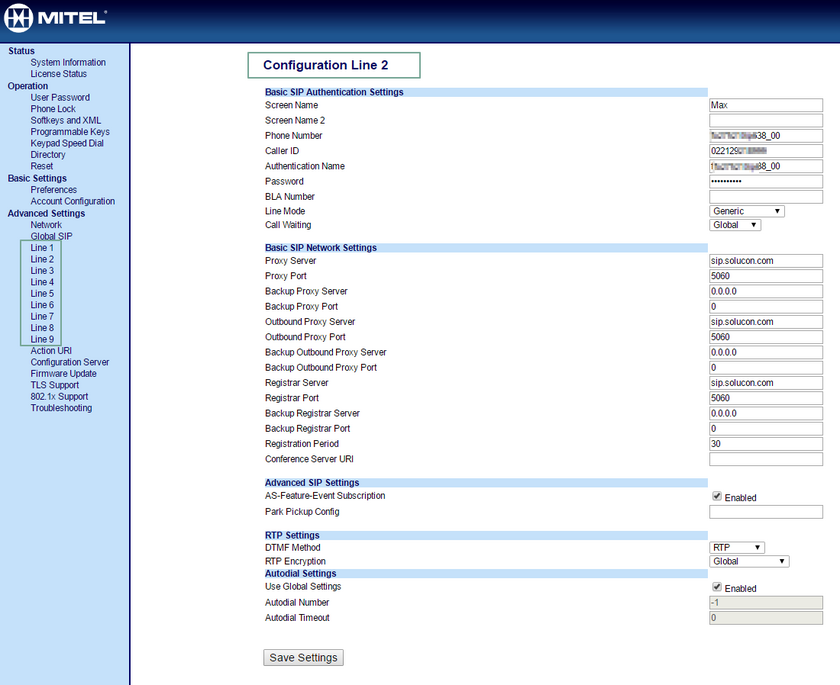Open the Troubleshooting page

pyautogui.click(x=61, y=407)
